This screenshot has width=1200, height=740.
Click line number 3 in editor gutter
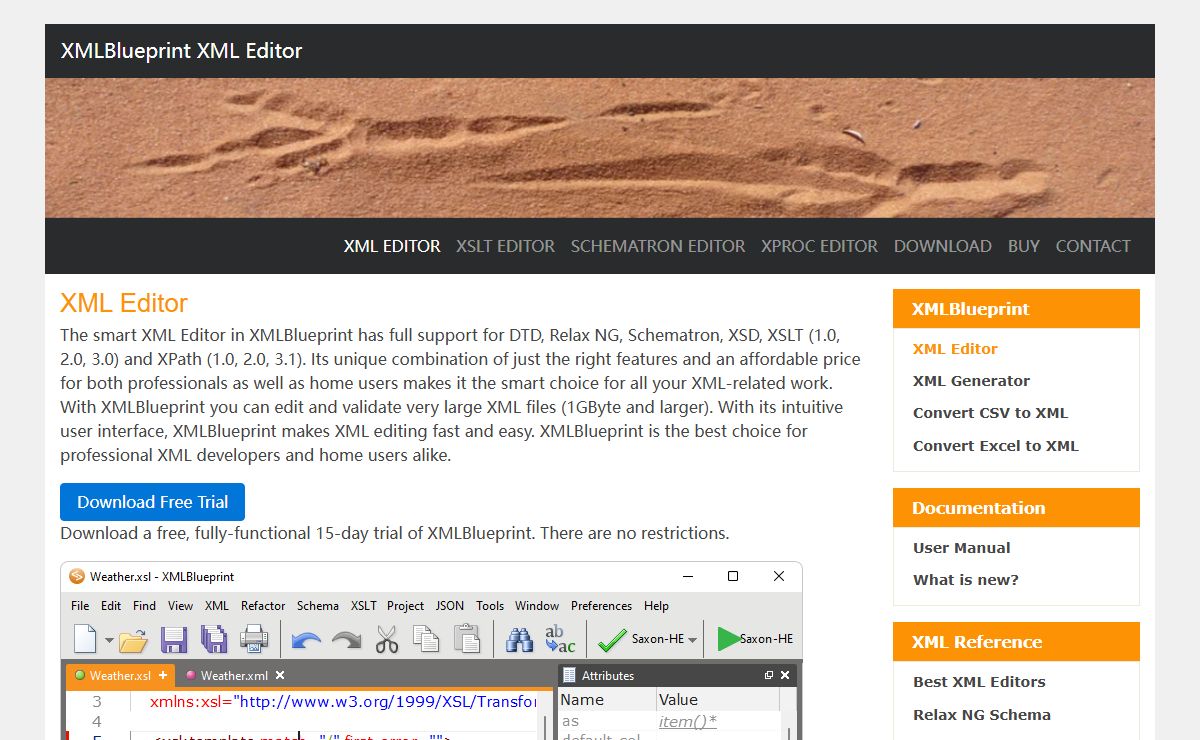tap(97, 702)
